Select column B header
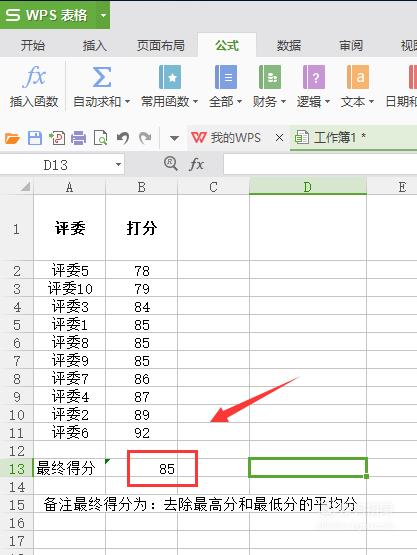The width and height of the screenshot is (417, 555). click(142, 187)
